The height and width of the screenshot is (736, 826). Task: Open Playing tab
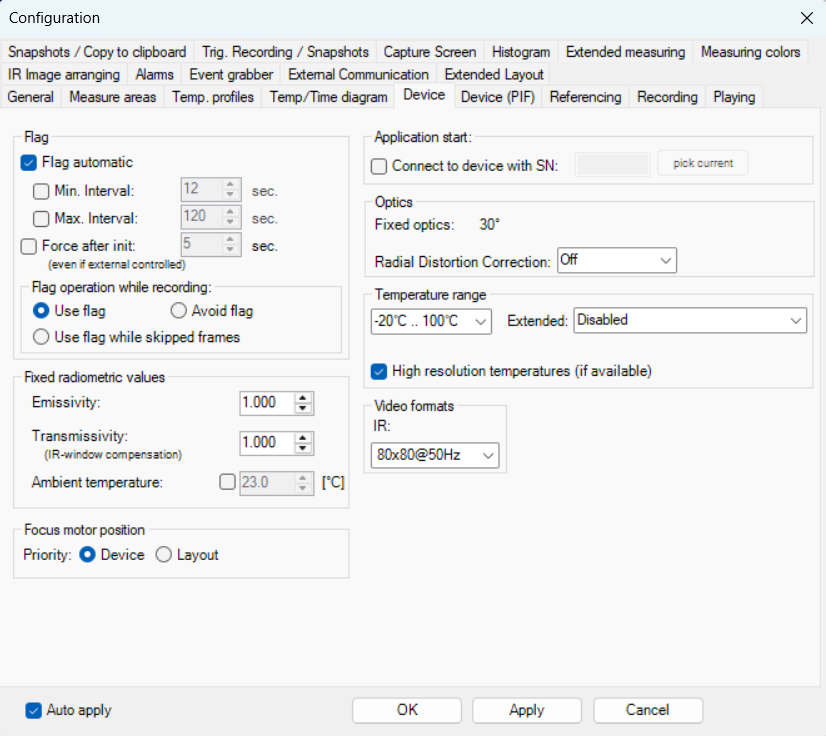734,97
